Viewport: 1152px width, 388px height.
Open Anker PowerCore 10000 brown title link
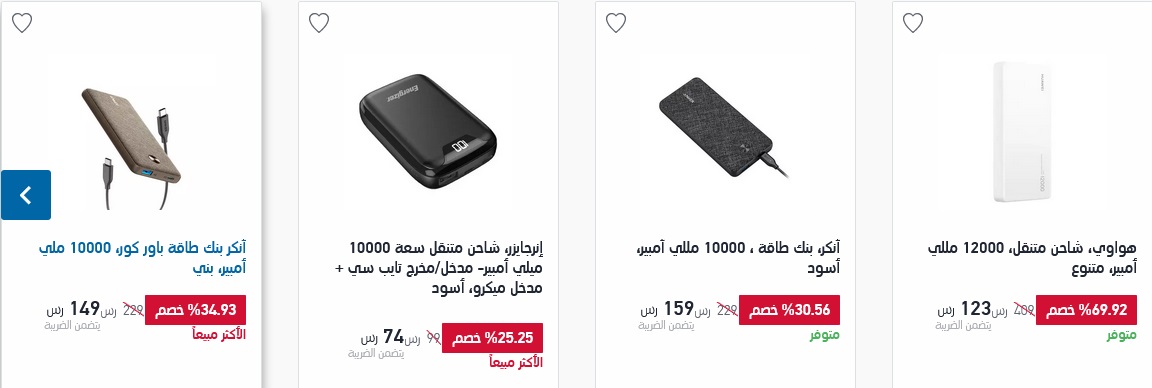(x=142, y=258)
